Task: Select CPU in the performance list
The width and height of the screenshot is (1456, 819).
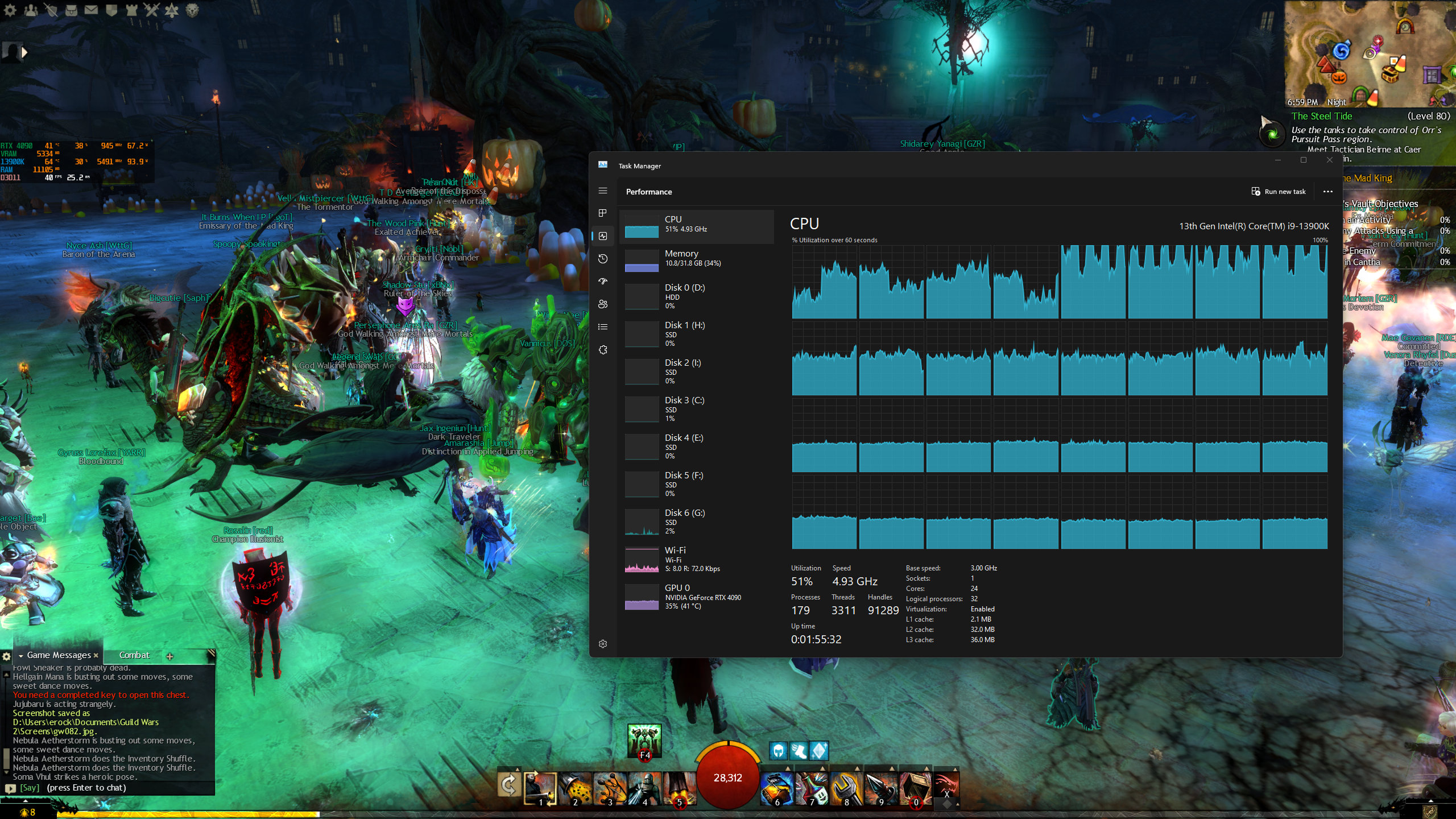Action: click(696, 226)
